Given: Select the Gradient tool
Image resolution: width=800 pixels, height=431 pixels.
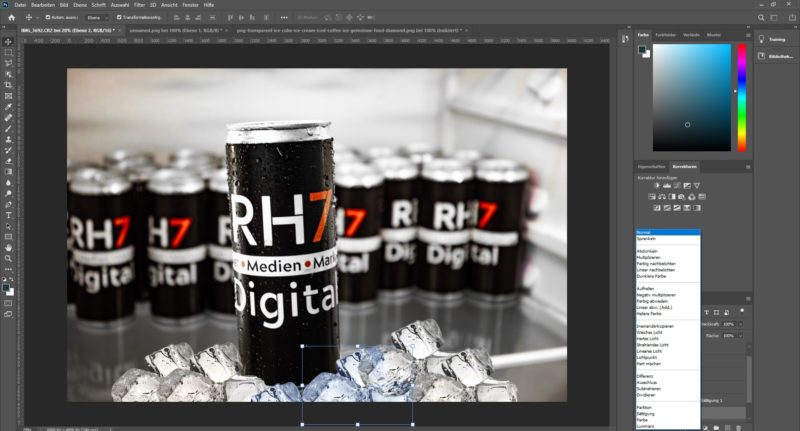Looking at the screenshot, I should (x=8, y=171).
